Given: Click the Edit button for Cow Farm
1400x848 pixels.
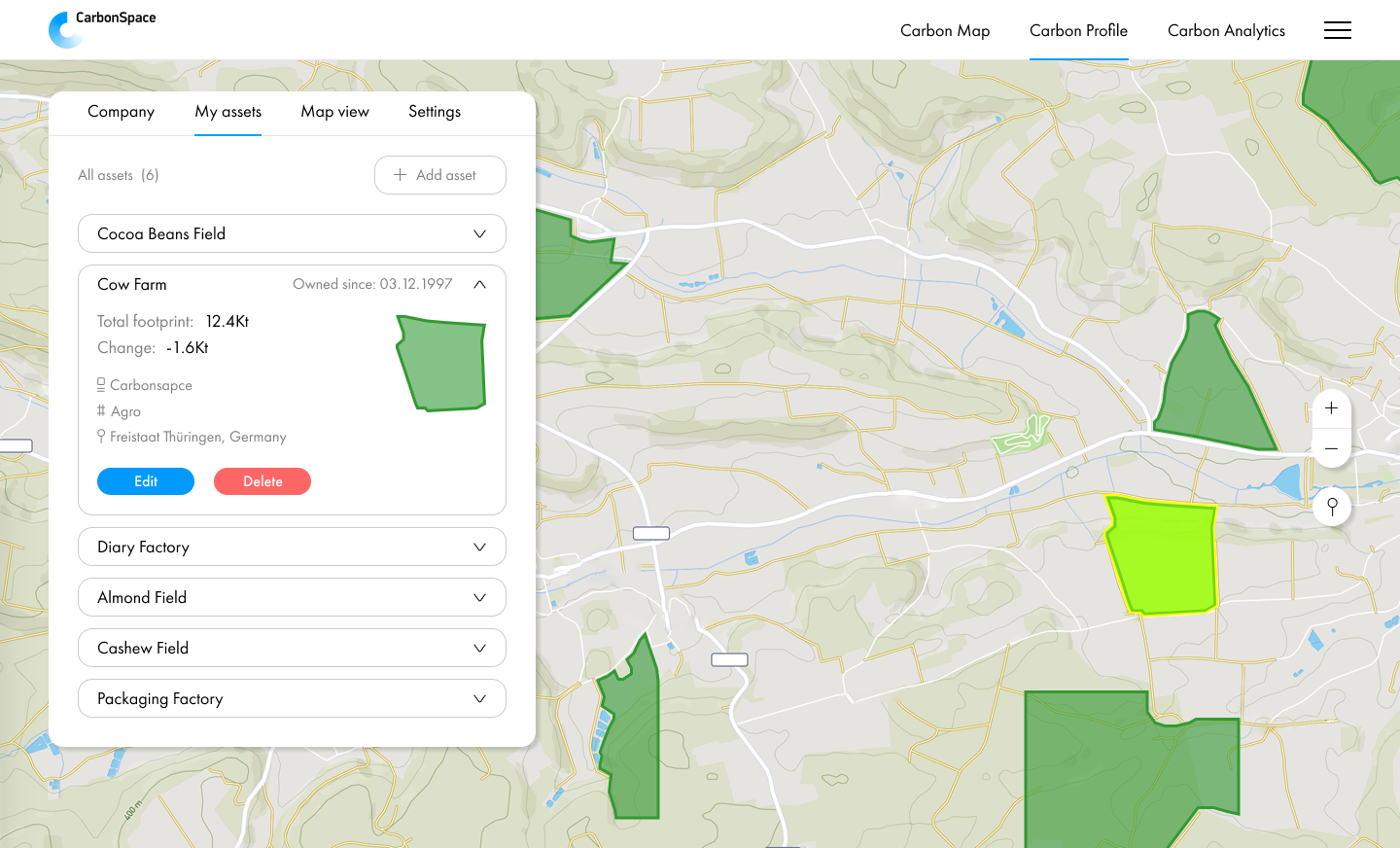Looking at the screenshot, I should (145, 481).
